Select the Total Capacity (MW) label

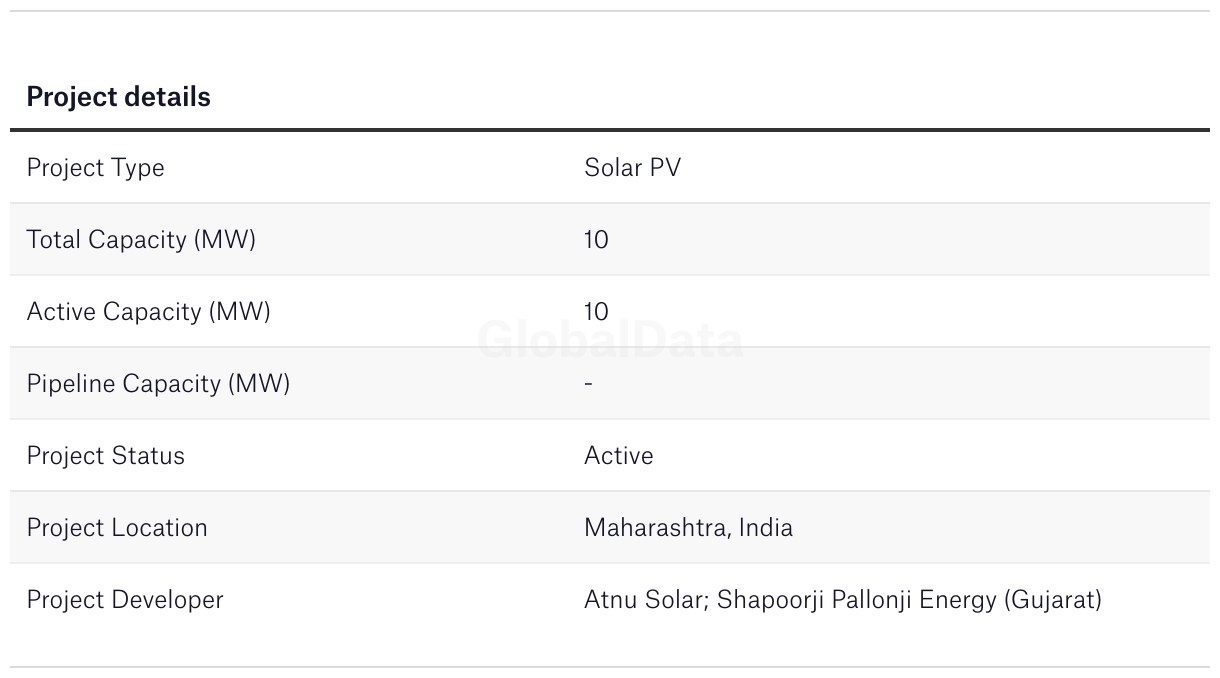point(141,240)
